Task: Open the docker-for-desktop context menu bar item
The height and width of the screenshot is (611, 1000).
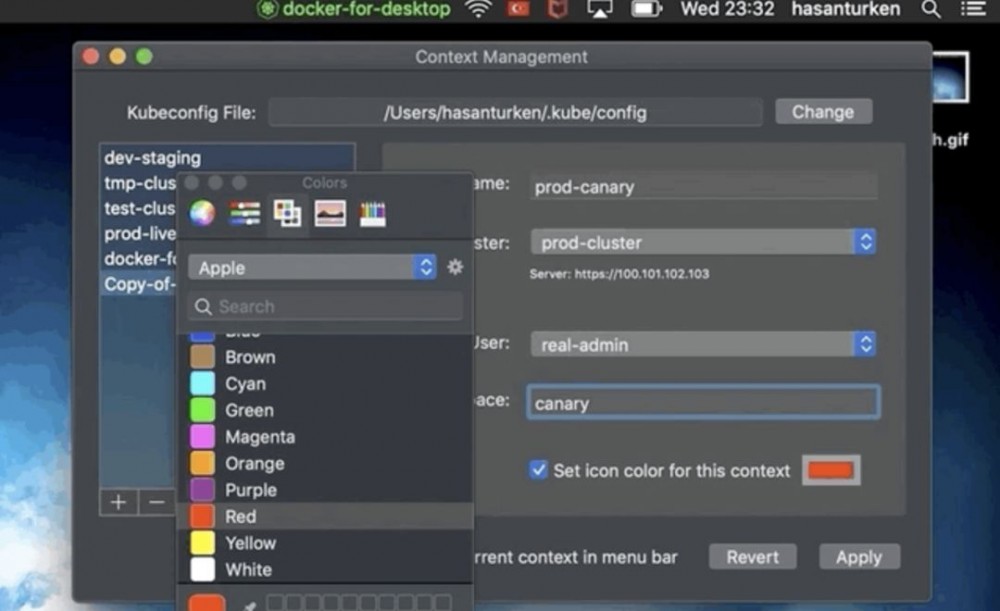Action: [354, 9]
